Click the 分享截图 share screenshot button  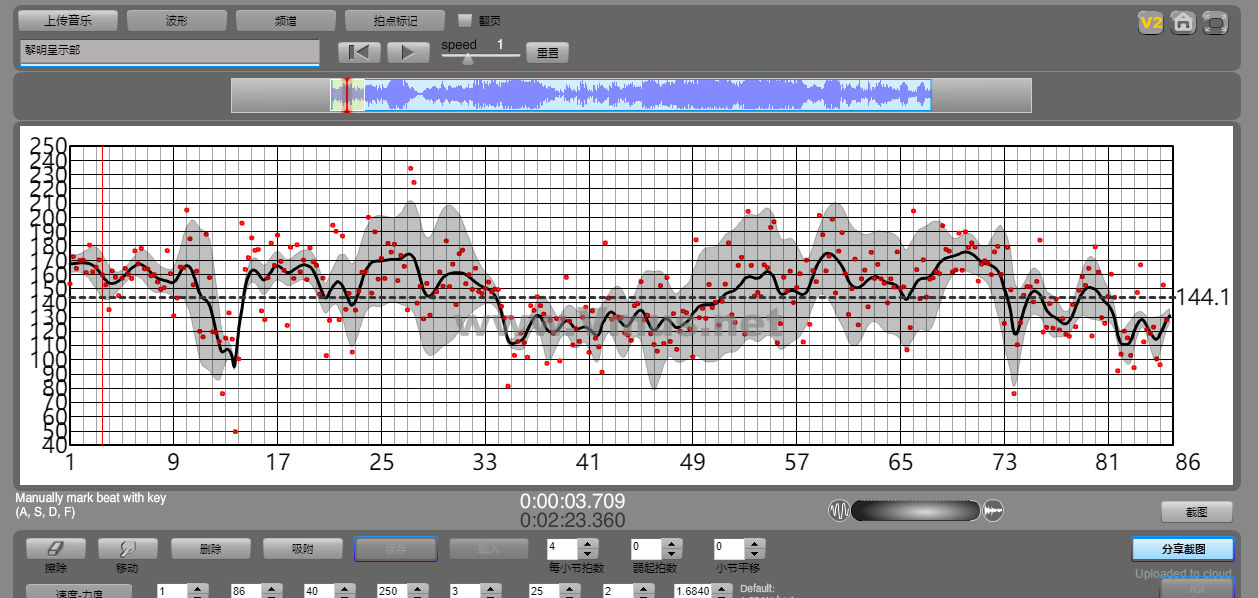(1182, 549)
